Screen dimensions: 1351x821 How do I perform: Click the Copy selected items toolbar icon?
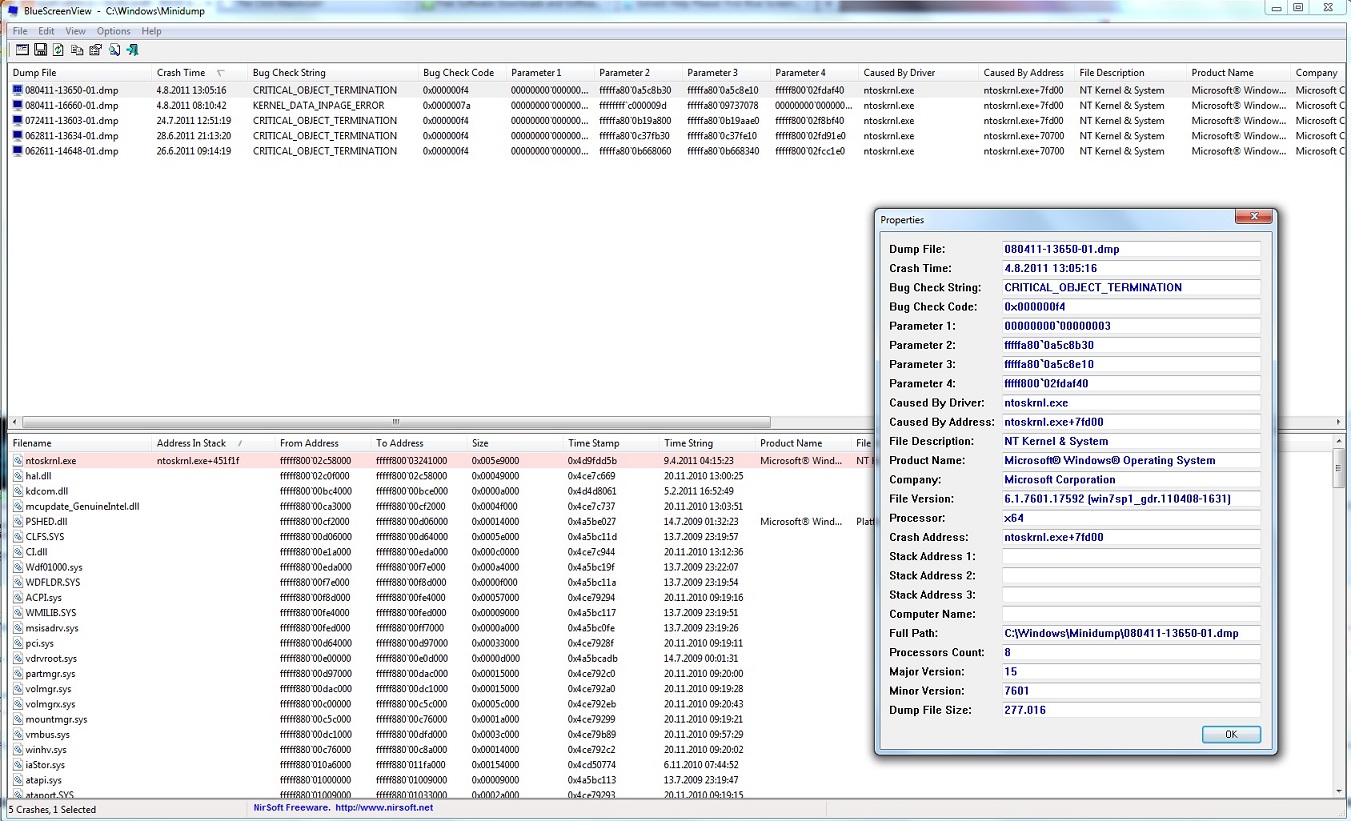[x=77, y=49]
